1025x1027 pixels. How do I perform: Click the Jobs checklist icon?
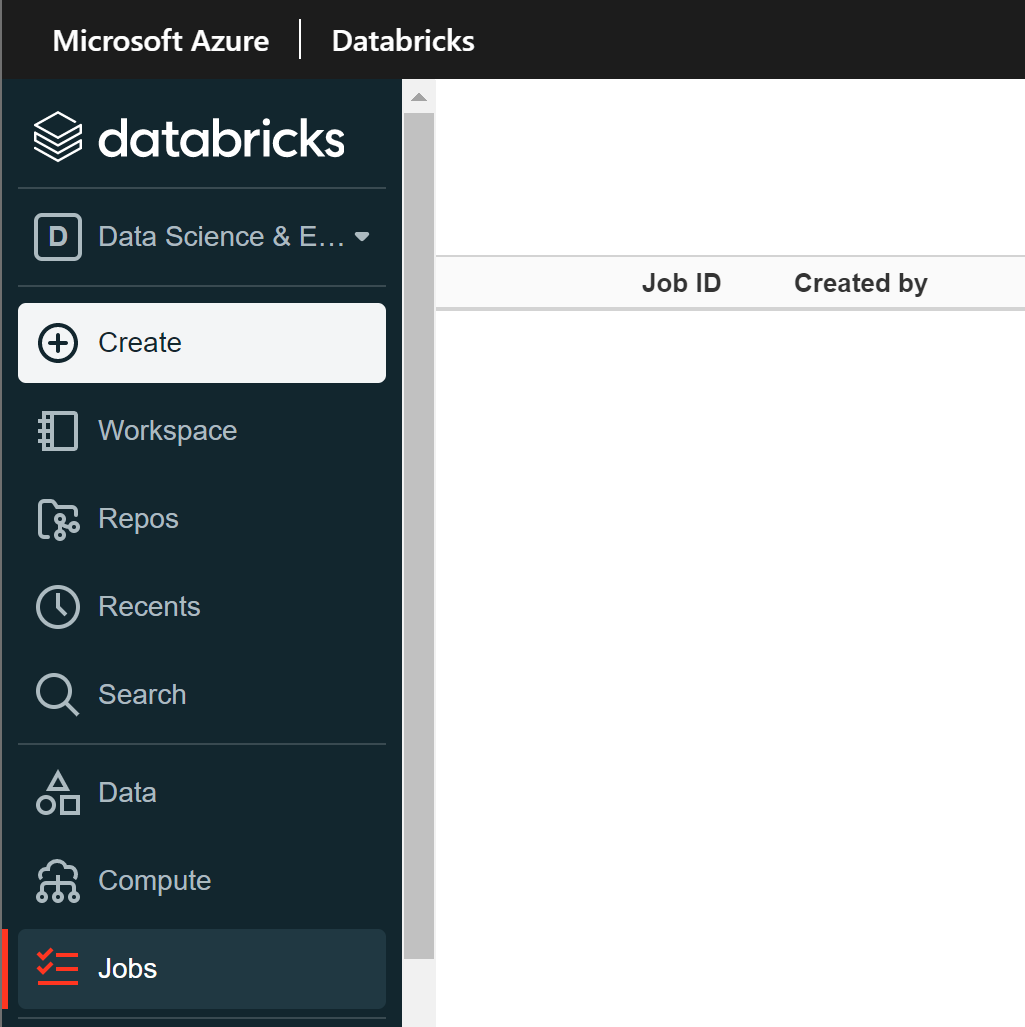click(x=58, y=968)
